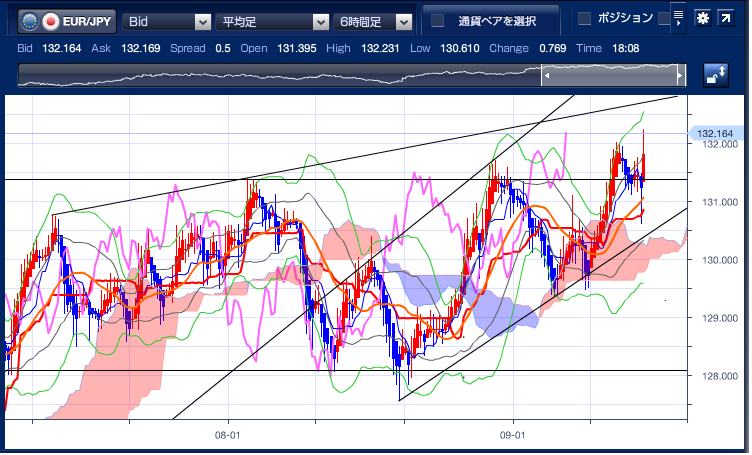Click the Change value 0.769

[x=552, y=48]
